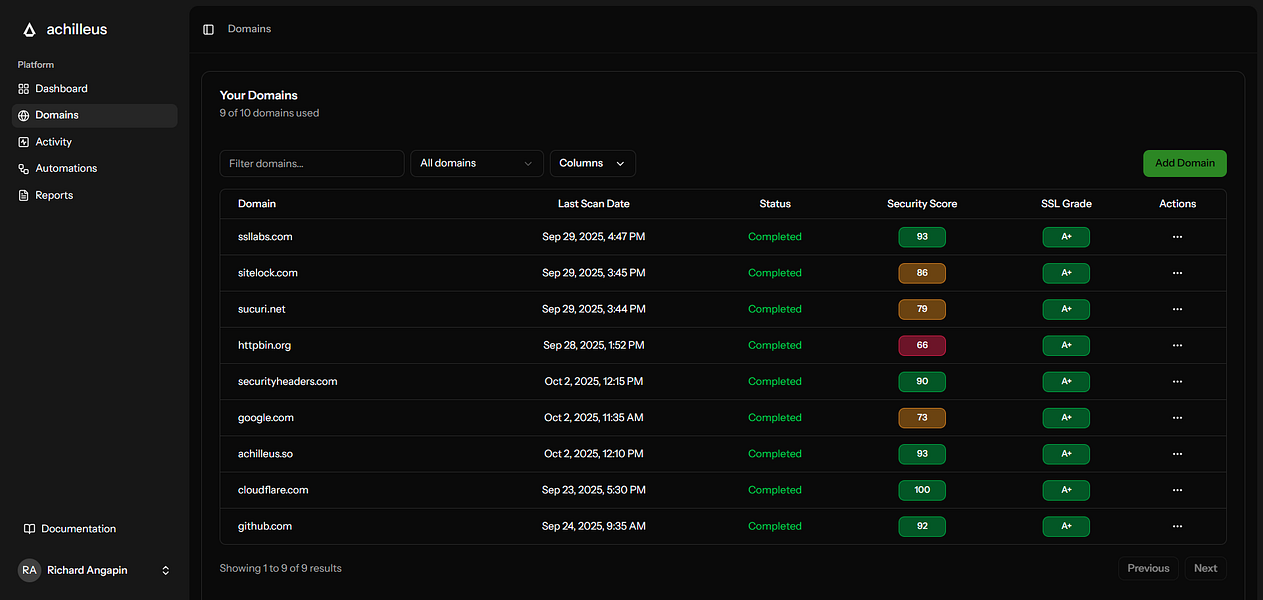This screenshot has width=1263, height=600.
Task: Open actions menu for achilleus.so
Action: tap(1177, 454)
